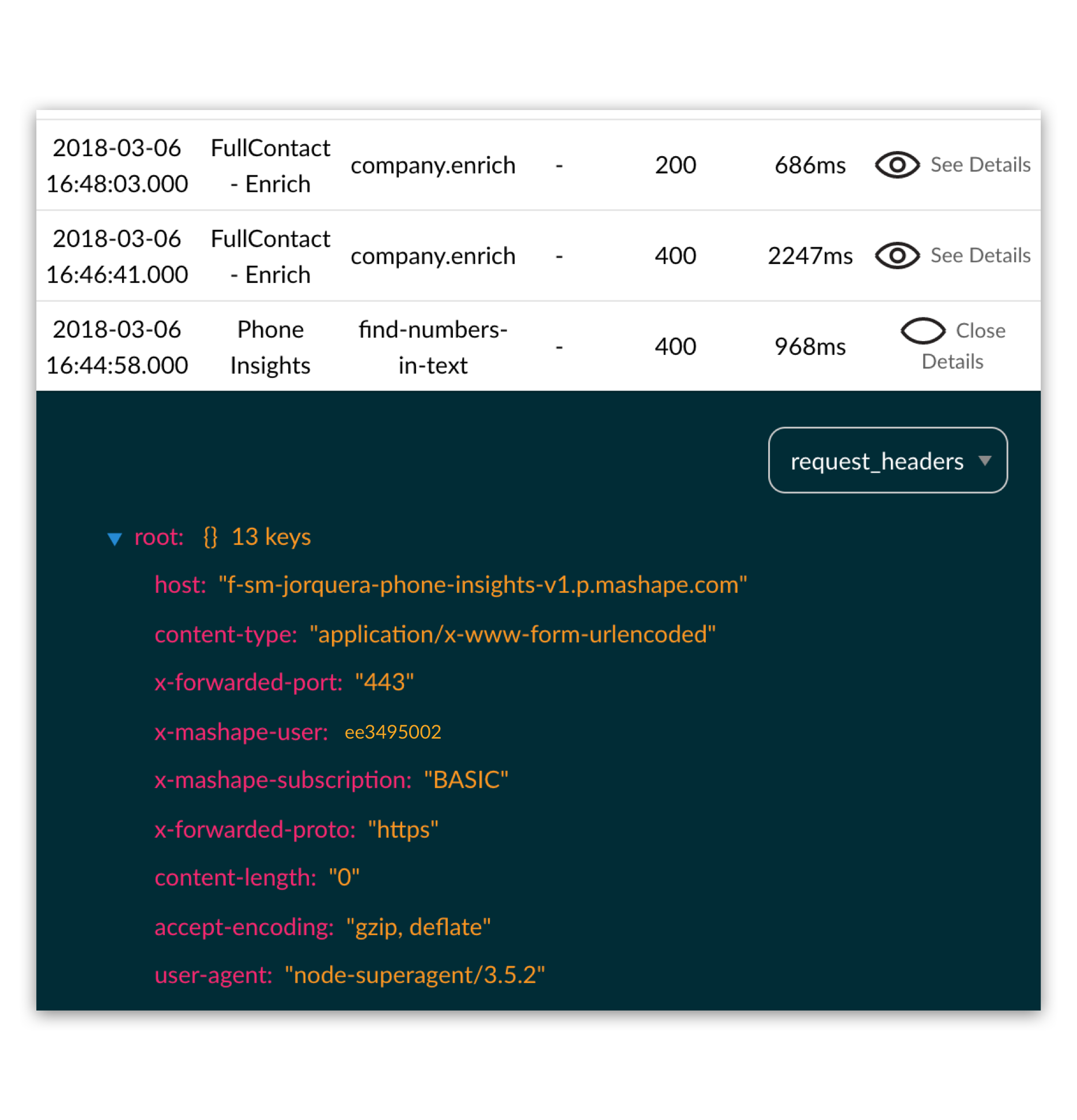This screenshot has height=1120, width=1077.
Task: Click the curly braces object icon
Action: tap(210, 537)
